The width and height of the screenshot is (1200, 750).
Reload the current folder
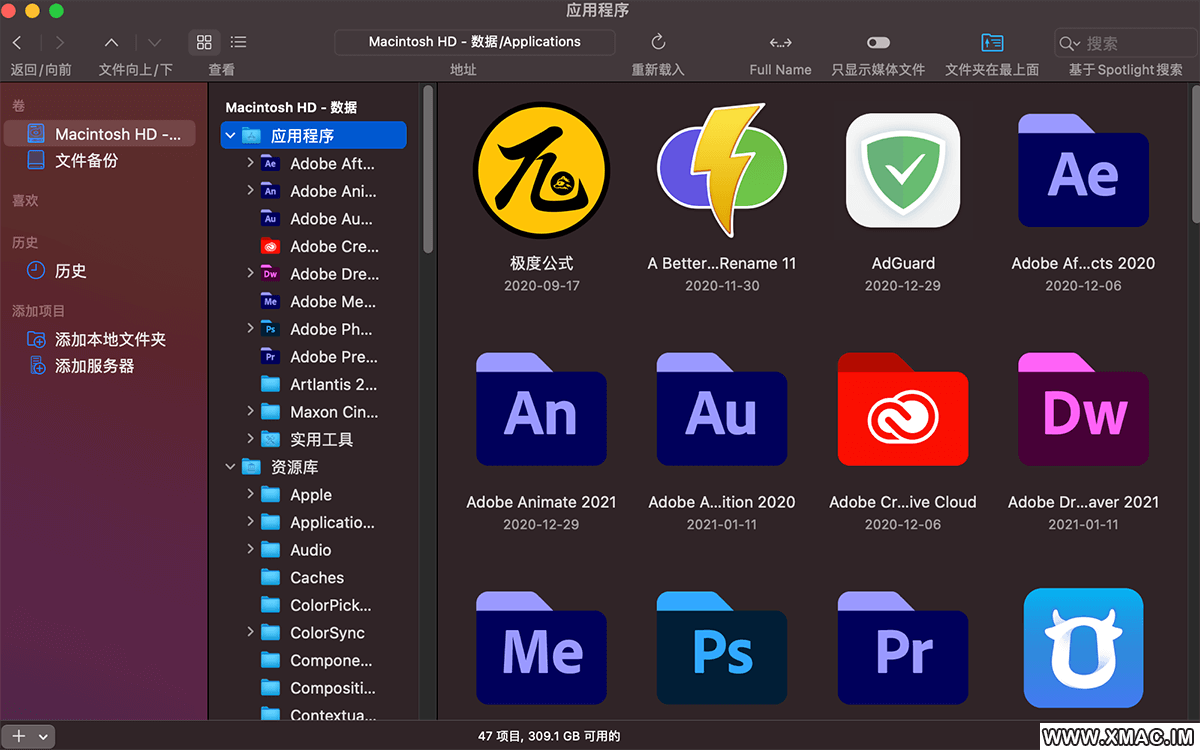point(658,42)
